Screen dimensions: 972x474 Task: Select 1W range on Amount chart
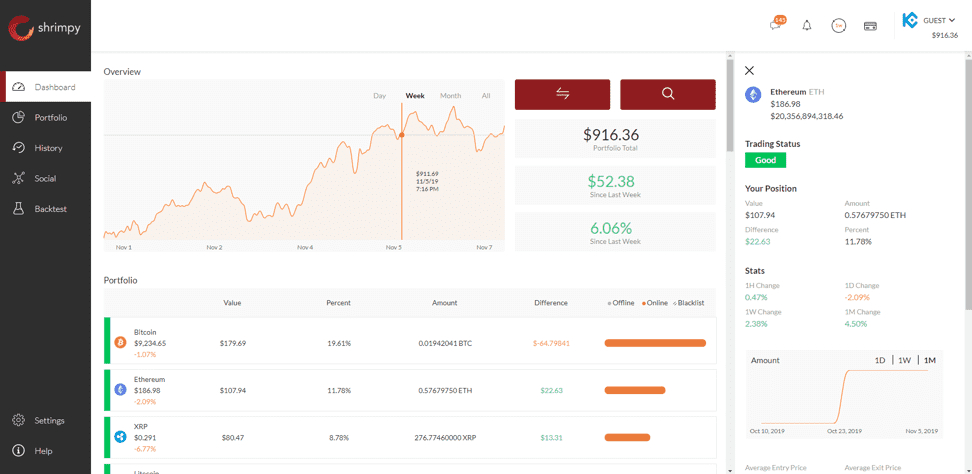(904, 360)
